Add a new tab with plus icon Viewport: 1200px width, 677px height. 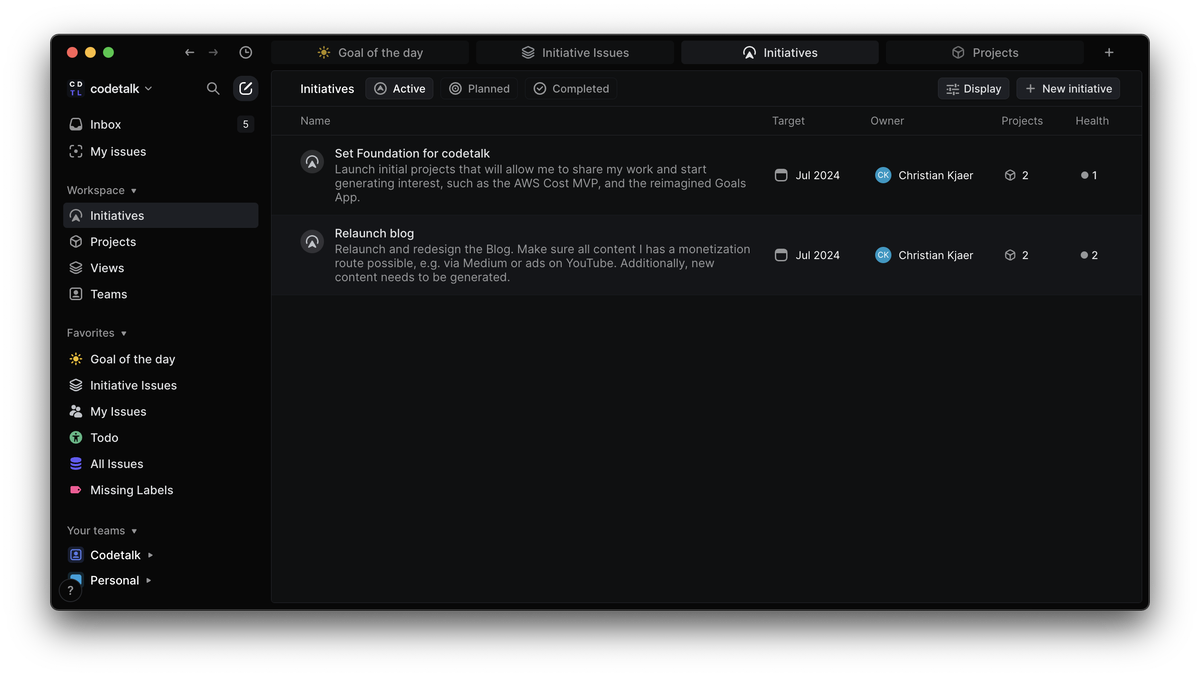tap(1108, 53)
